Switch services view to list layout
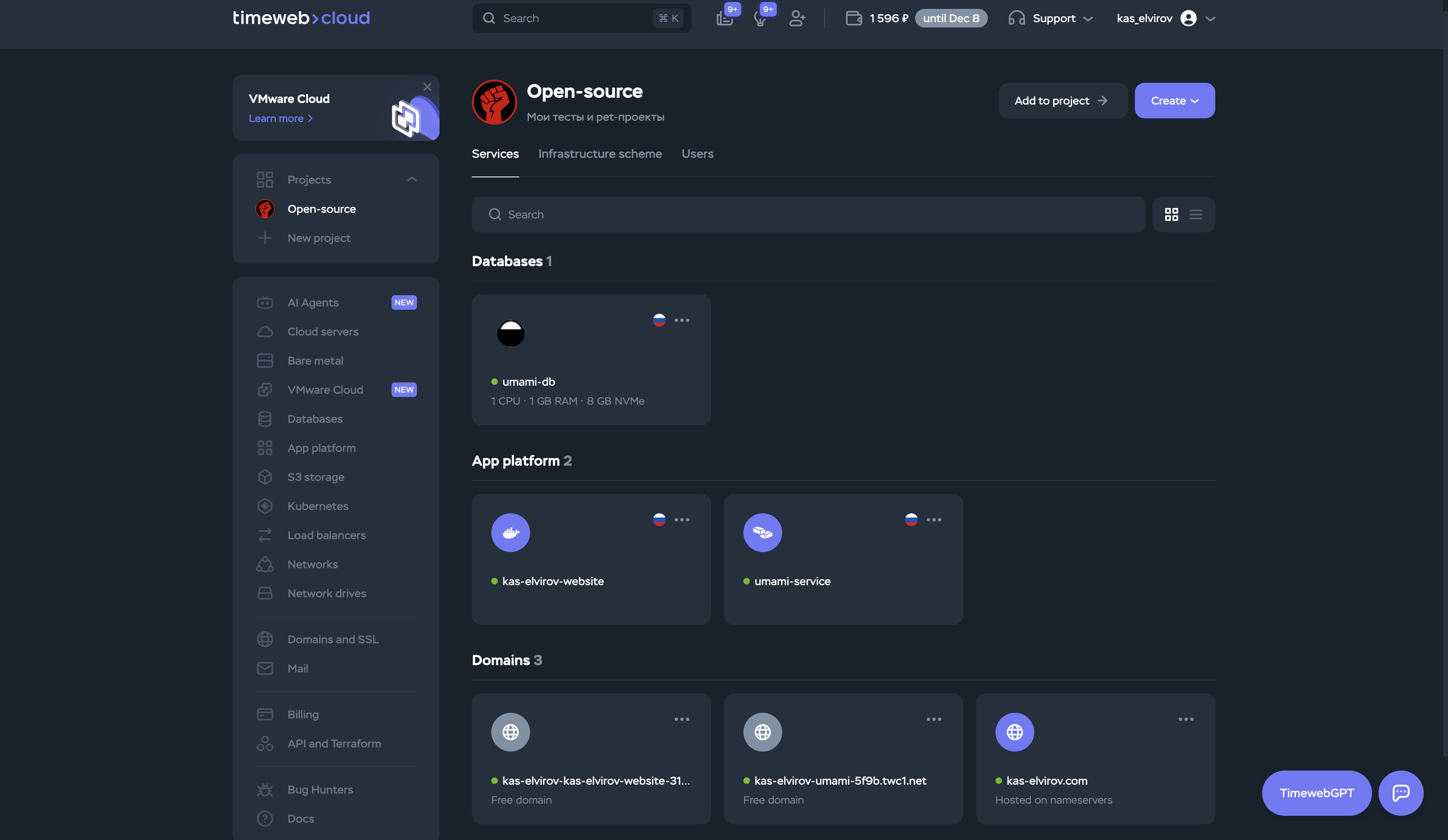The height and width of the screenshot is (840, 1448). point(1196,214)
